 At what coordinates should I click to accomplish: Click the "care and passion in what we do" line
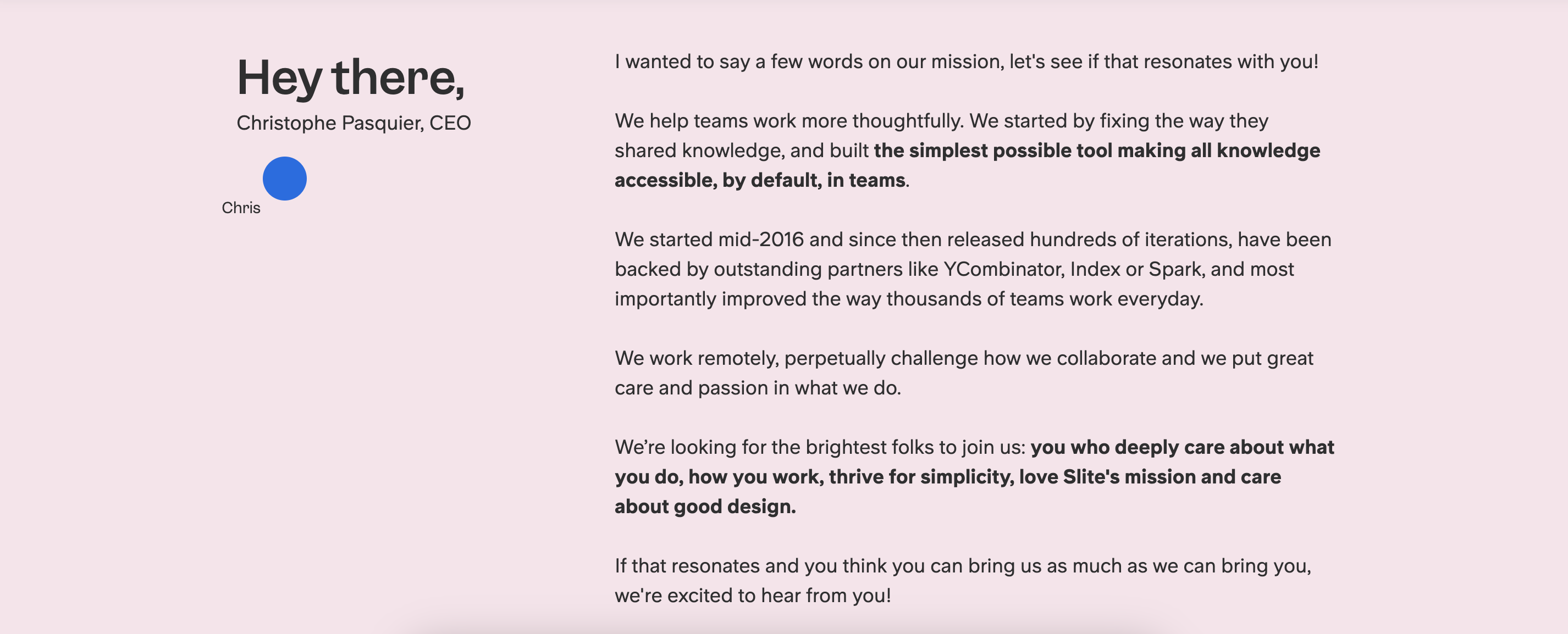point(757,387)
